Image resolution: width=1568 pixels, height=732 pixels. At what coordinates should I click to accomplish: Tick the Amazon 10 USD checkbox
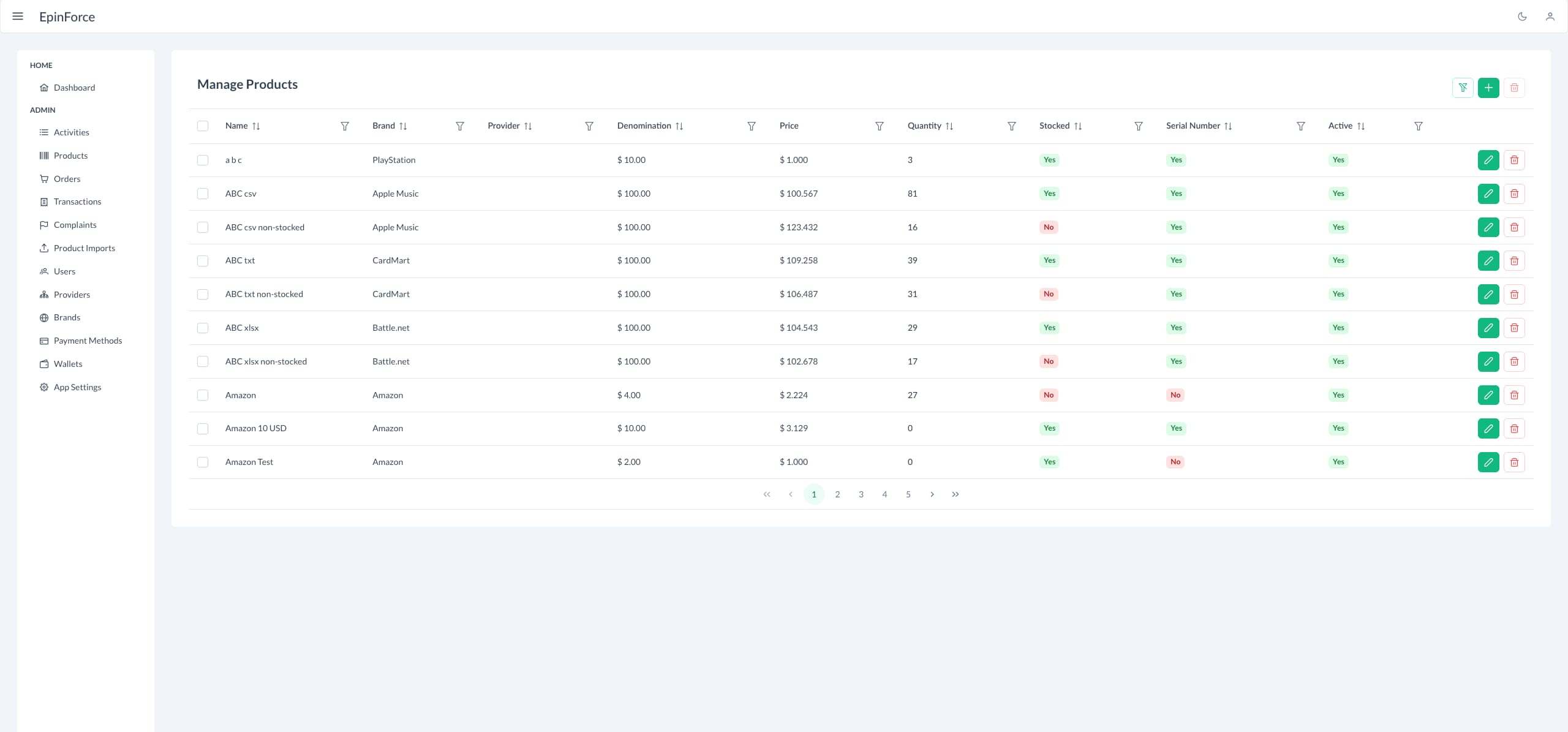[203, 429]
